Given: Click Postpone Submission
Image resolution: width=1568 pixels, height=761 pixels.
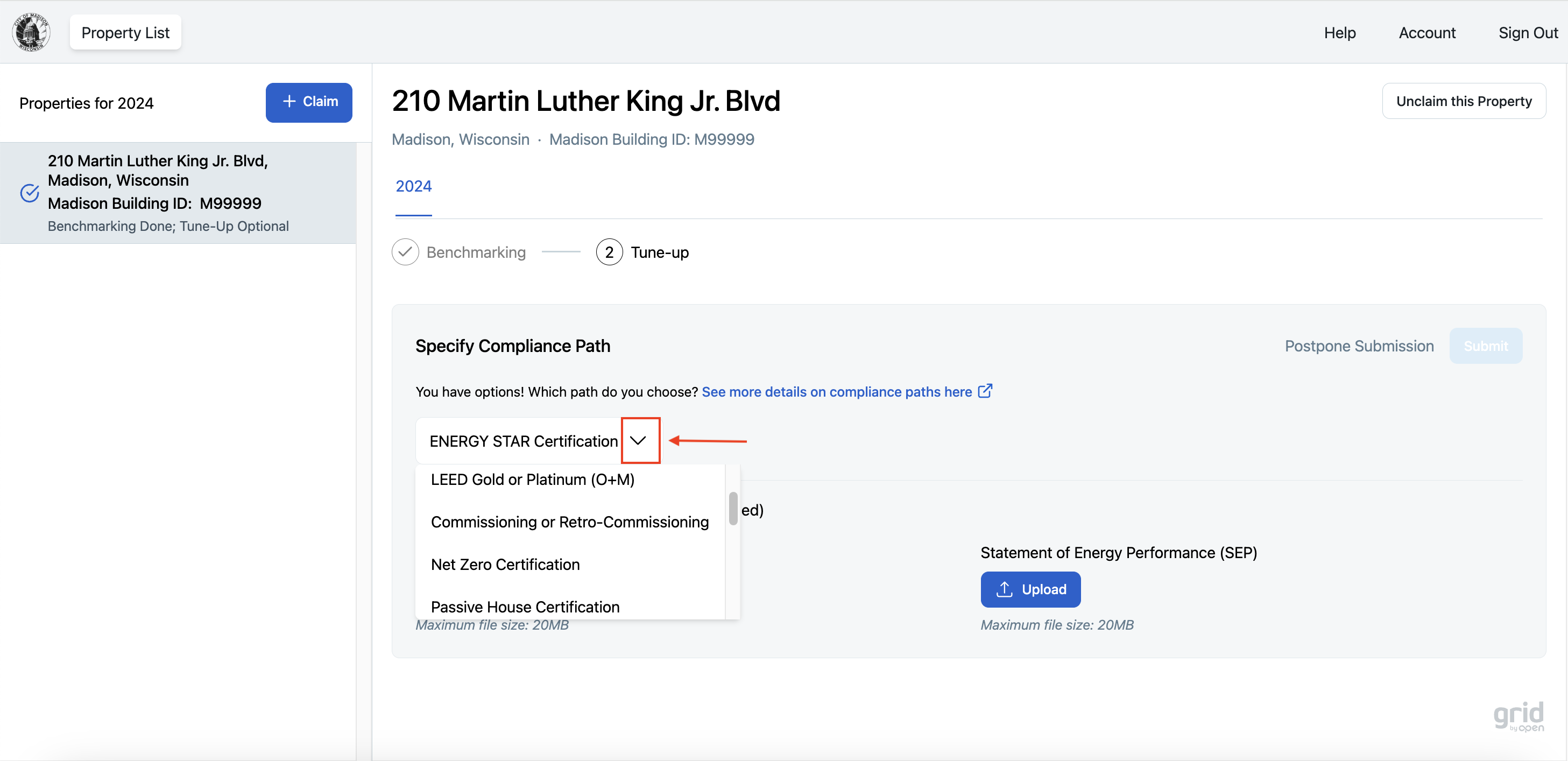Looking at the screenshot, I should (x=1359, y=346).
